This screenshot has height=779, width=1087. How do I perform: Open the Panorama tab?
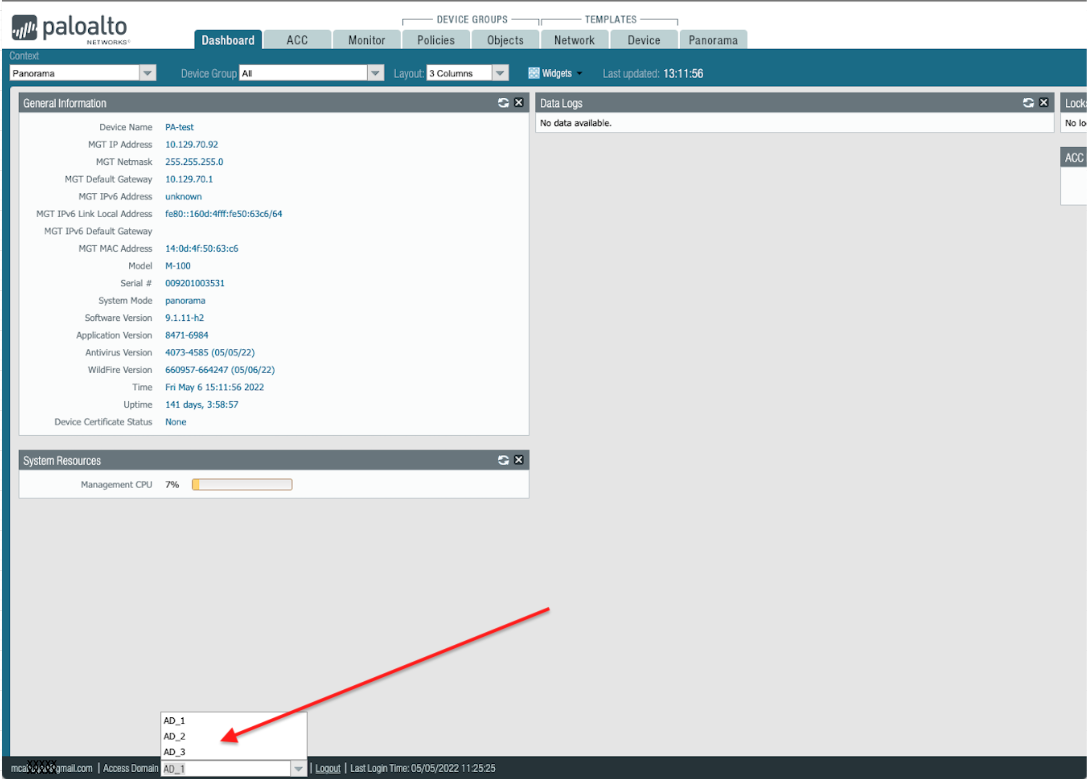click(713, 40)
